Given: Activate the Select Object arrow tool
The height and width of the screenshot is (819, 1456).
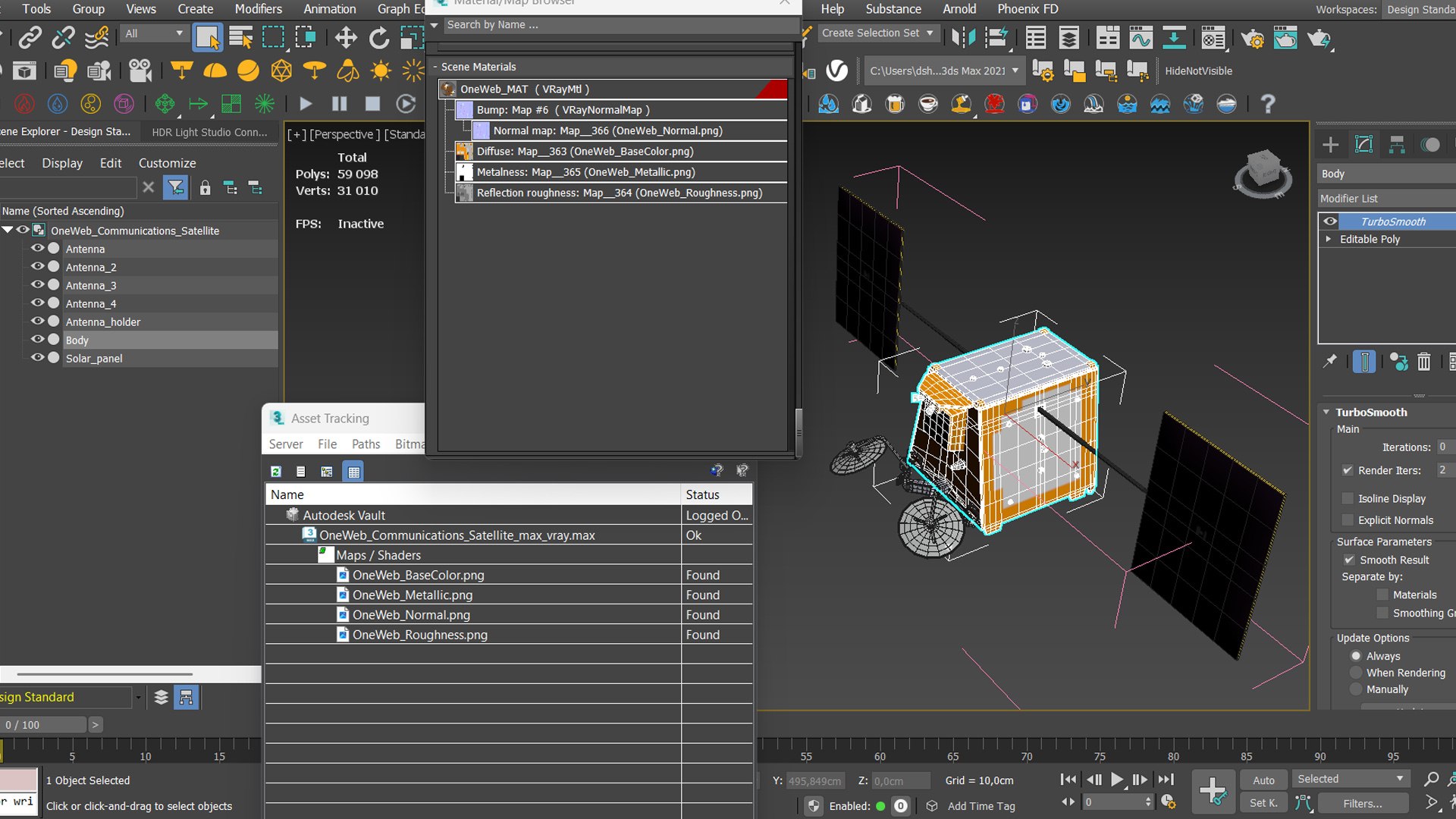Looking at the screenshot, I should coord(207,37).
